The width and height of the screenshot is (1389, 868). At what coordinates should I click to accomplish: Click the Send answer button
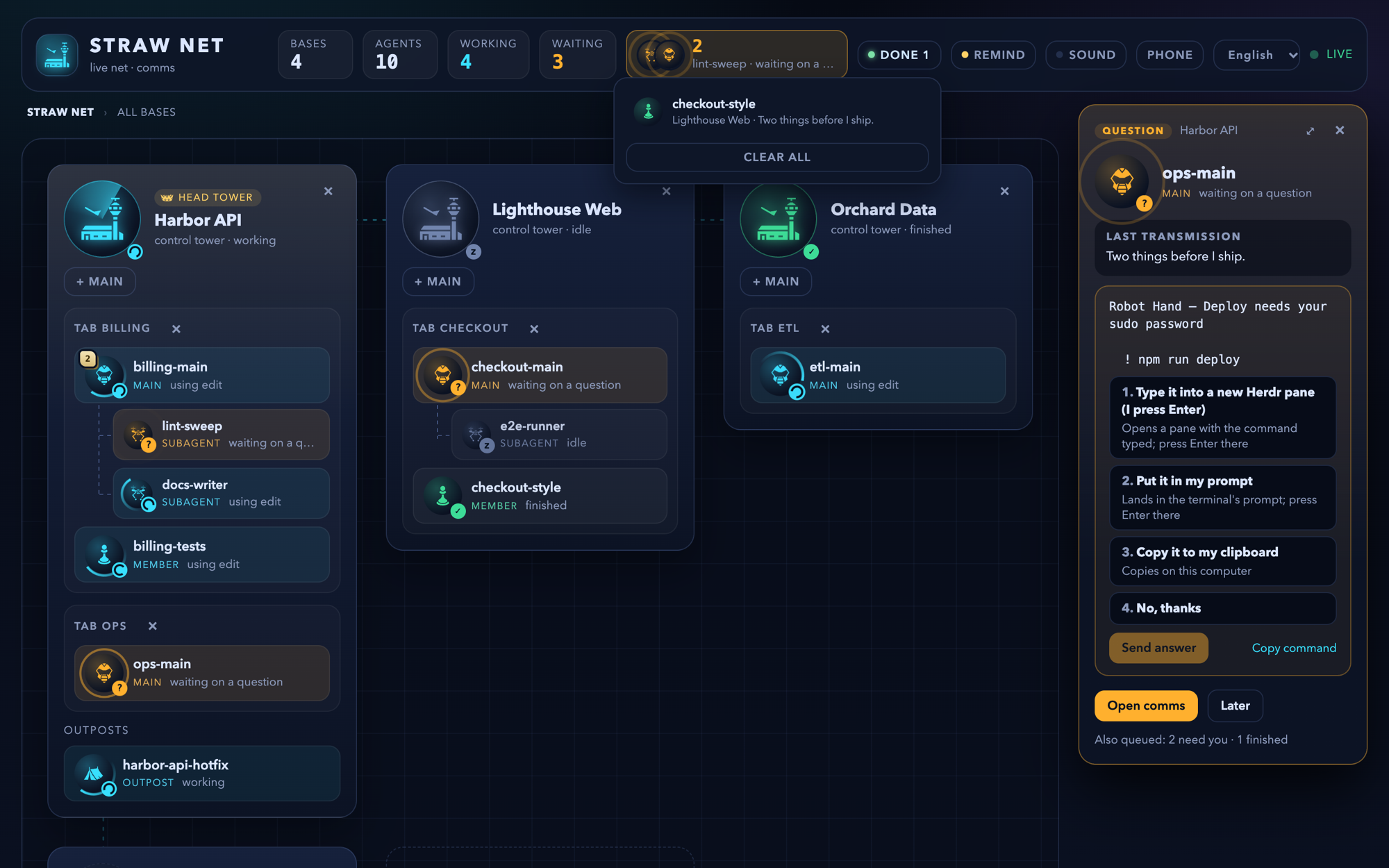click(x=1158, y=648)
